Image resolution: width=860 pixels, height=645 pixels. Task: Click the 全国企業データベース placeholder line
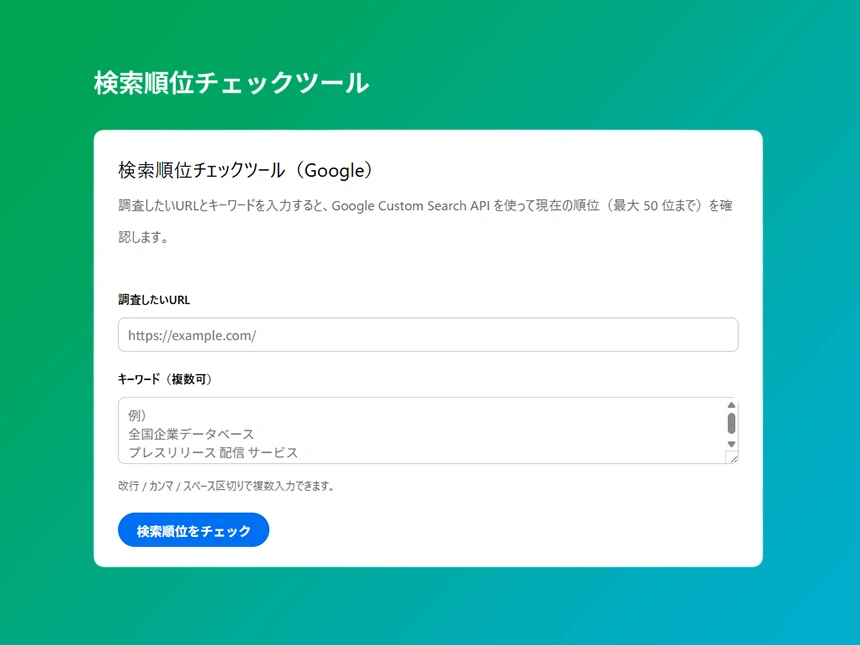coord(190,433)
